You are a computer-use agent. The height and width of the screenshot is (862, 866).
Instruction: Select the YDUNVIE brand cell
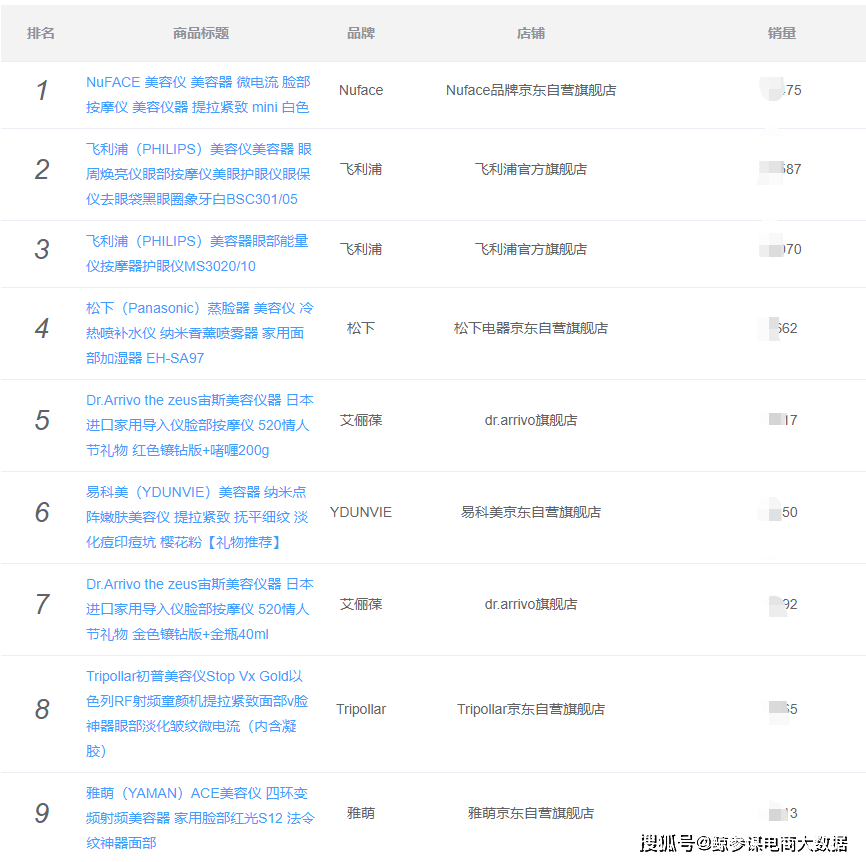[361, 512]
